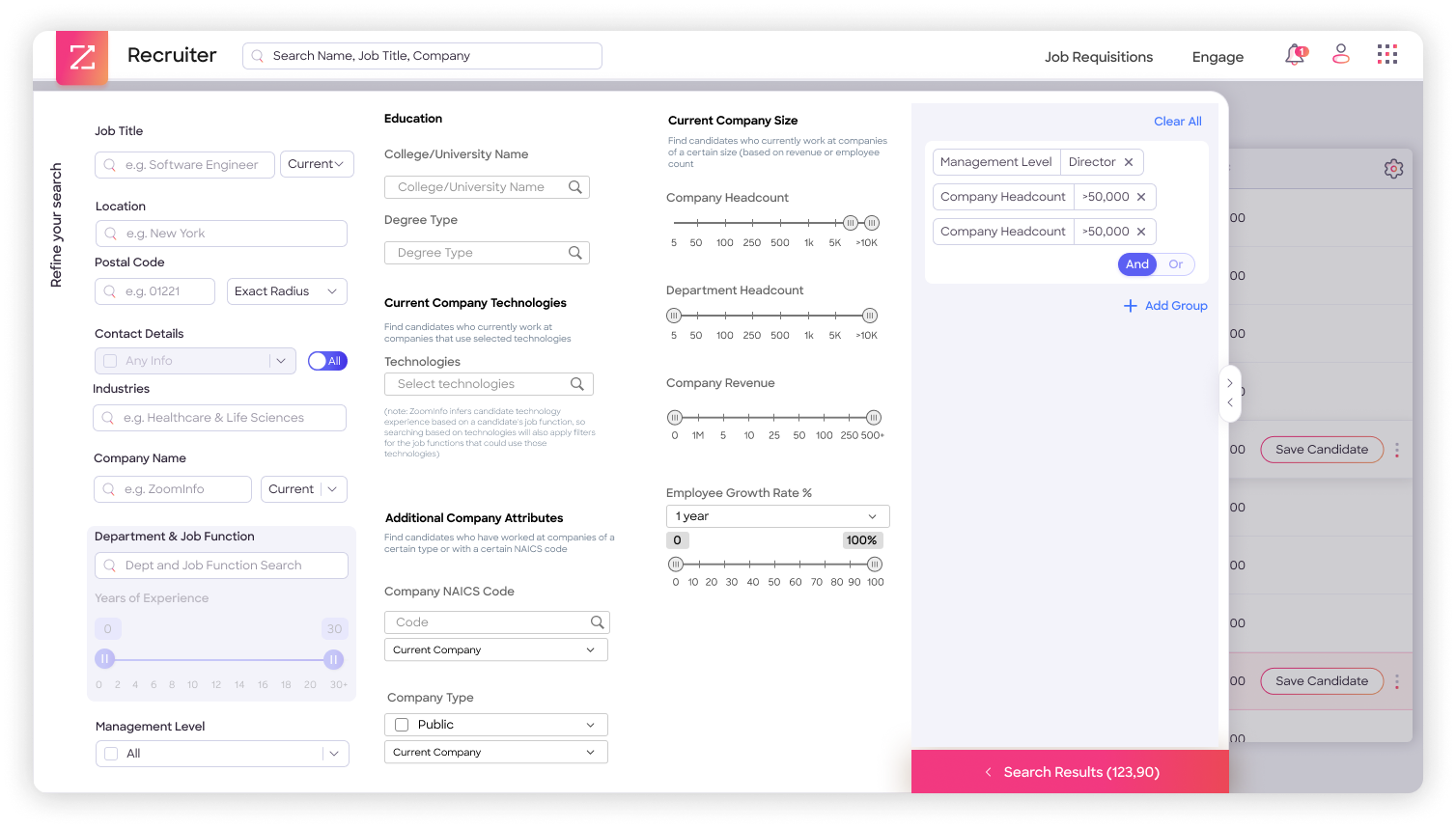Click the plus icon beside Add Group
Viewport: 1456px width, 828px height.
[1131, 306]
